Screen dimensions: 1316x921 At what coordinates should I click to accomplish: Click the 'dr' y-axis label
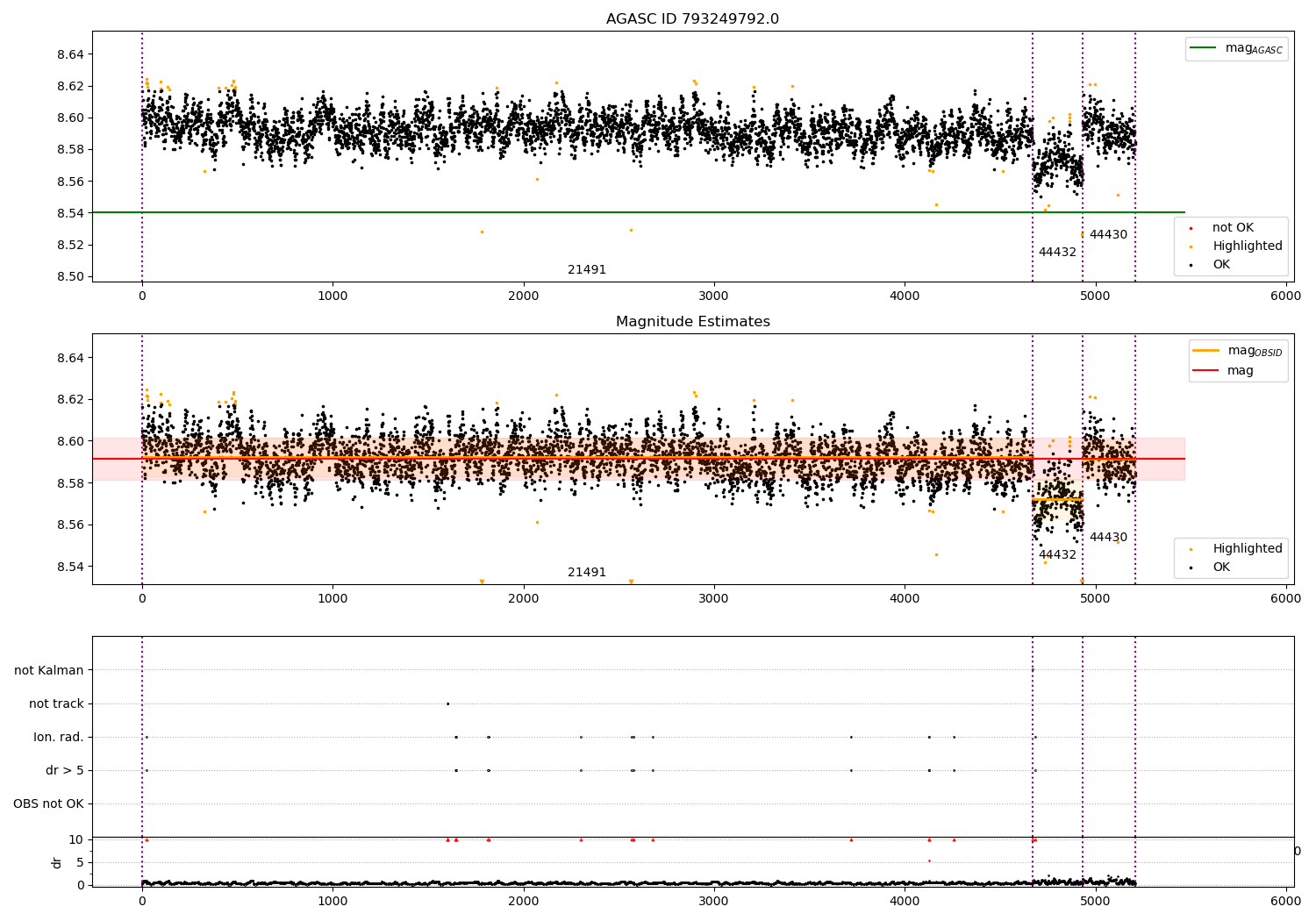pos(57,862)
